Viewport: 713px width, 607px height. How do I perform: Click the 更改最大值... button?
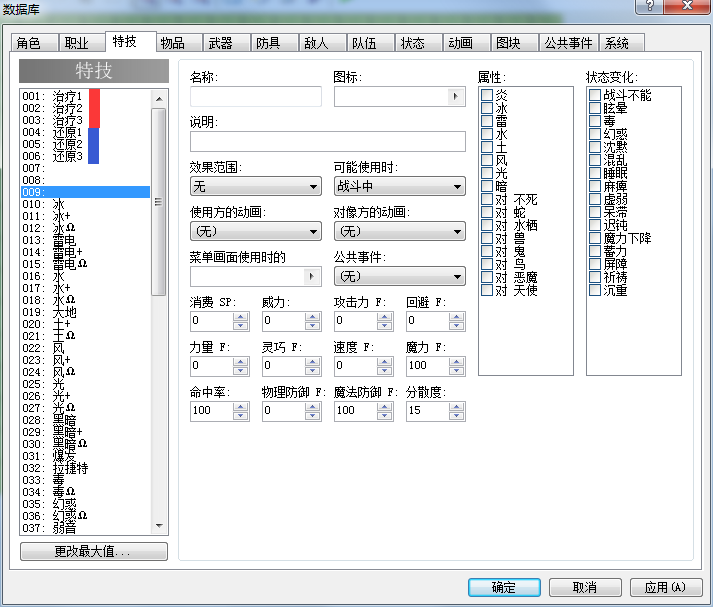94,552
